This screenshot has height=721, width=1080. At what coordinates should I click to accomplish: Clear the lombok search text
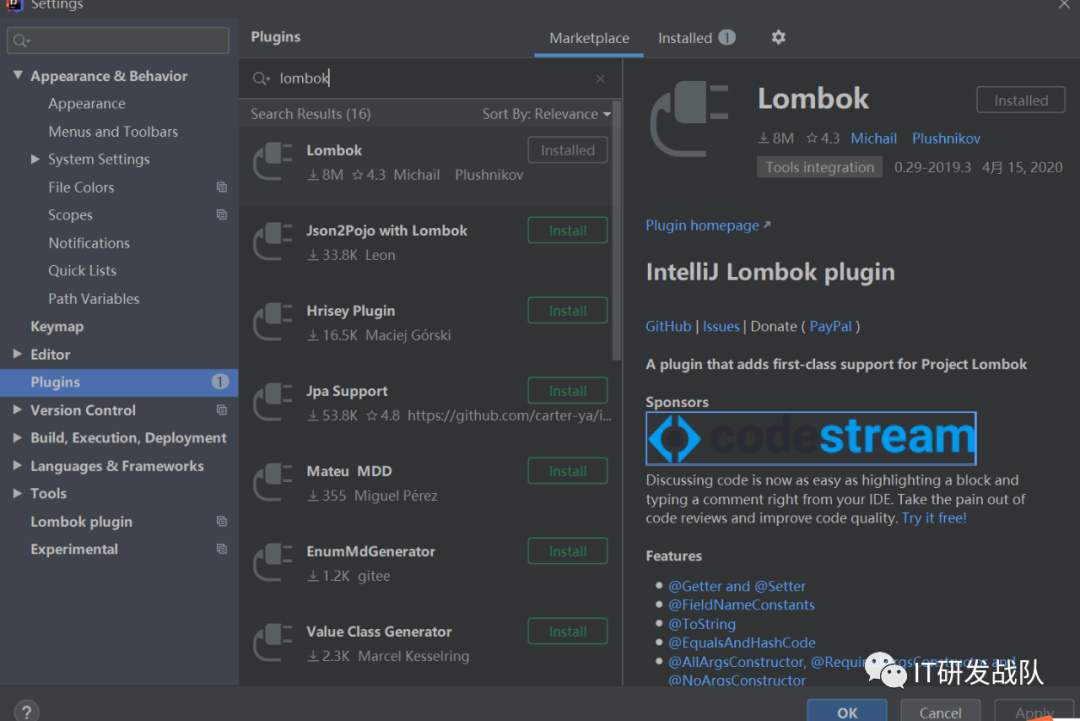[601, 79]
